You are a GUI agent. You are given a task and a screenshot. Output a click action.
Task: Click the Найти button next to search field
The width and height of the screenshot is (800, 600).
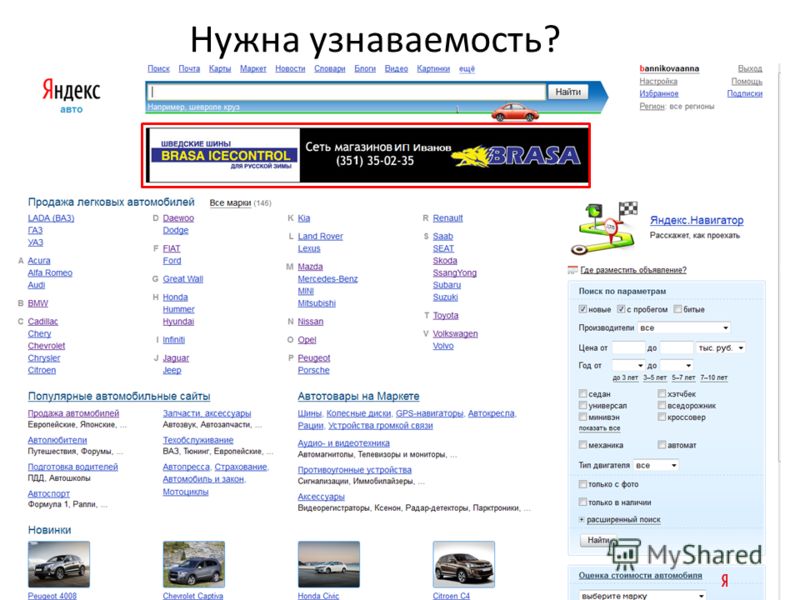point(568,92)
